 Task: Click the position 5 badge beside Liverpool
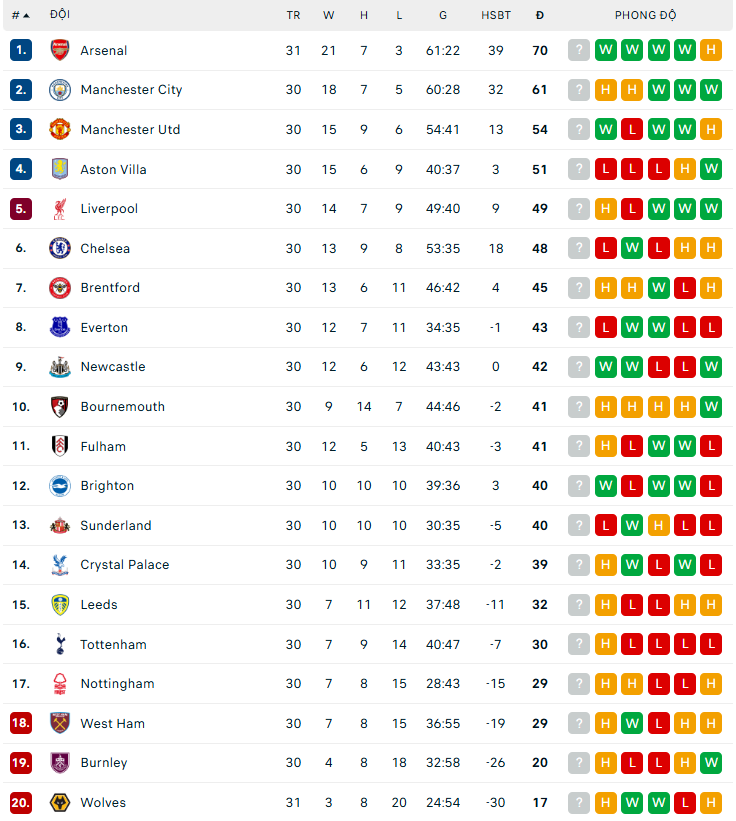coord(21,209)
